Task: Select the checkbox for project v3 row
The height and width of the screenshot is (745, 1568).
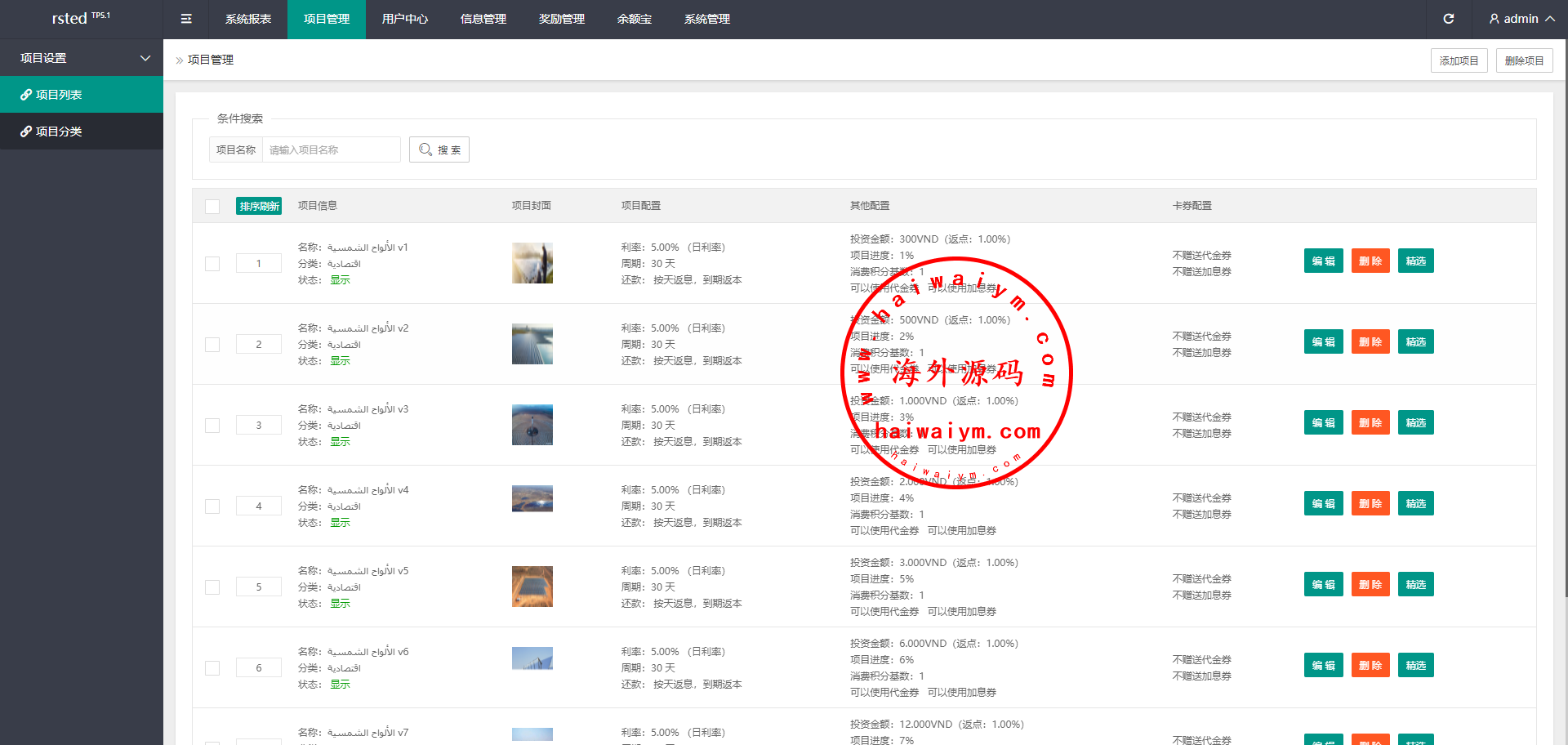Action: 212,426
